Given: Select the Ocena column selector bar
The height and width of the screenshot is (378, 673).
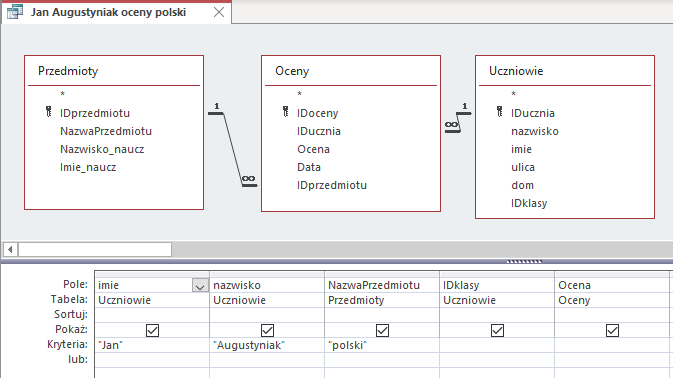Looking at the screenshot, I should pos(612,274).
